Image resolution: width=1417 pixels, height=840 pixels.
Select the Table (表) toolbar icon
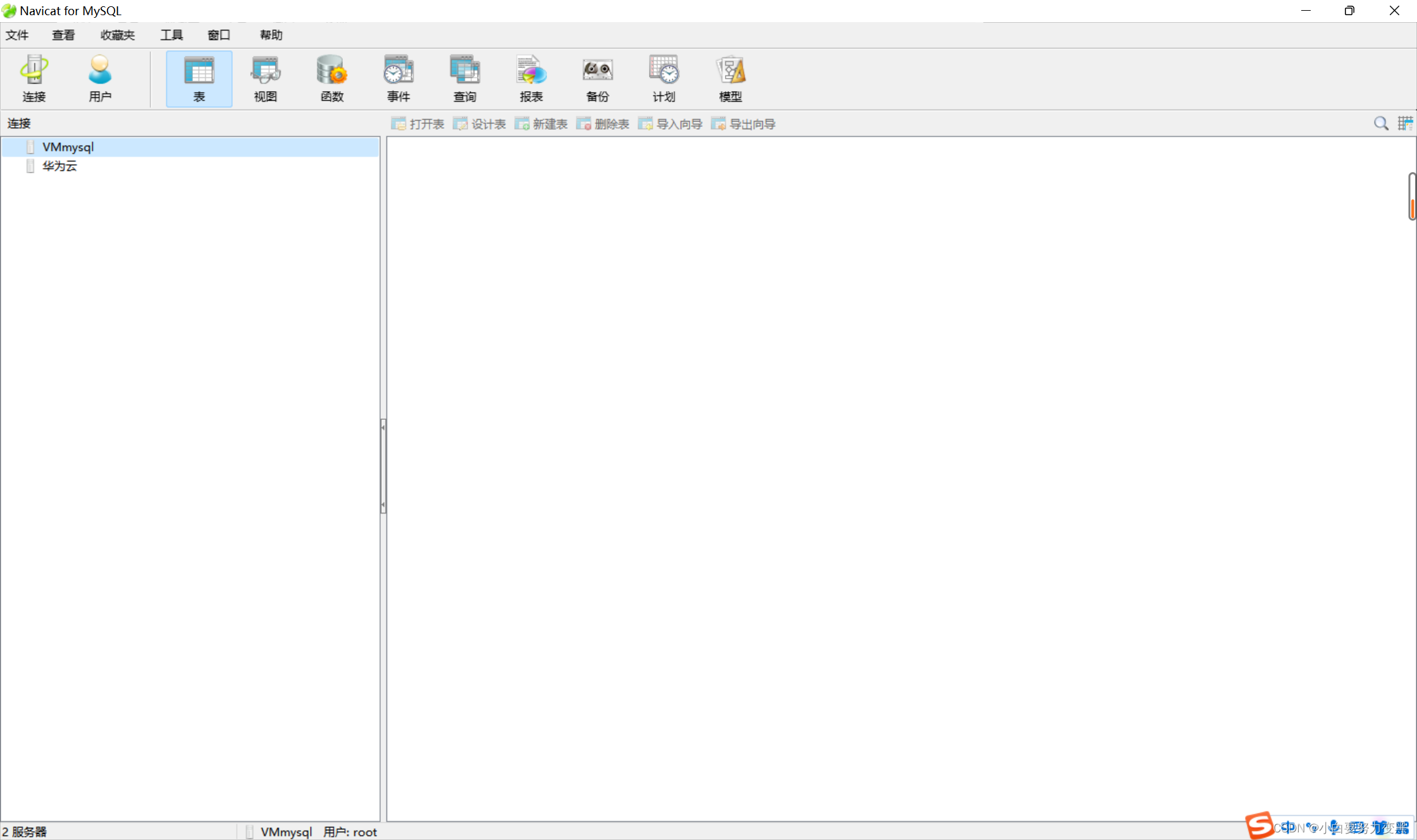coord(199,78)
